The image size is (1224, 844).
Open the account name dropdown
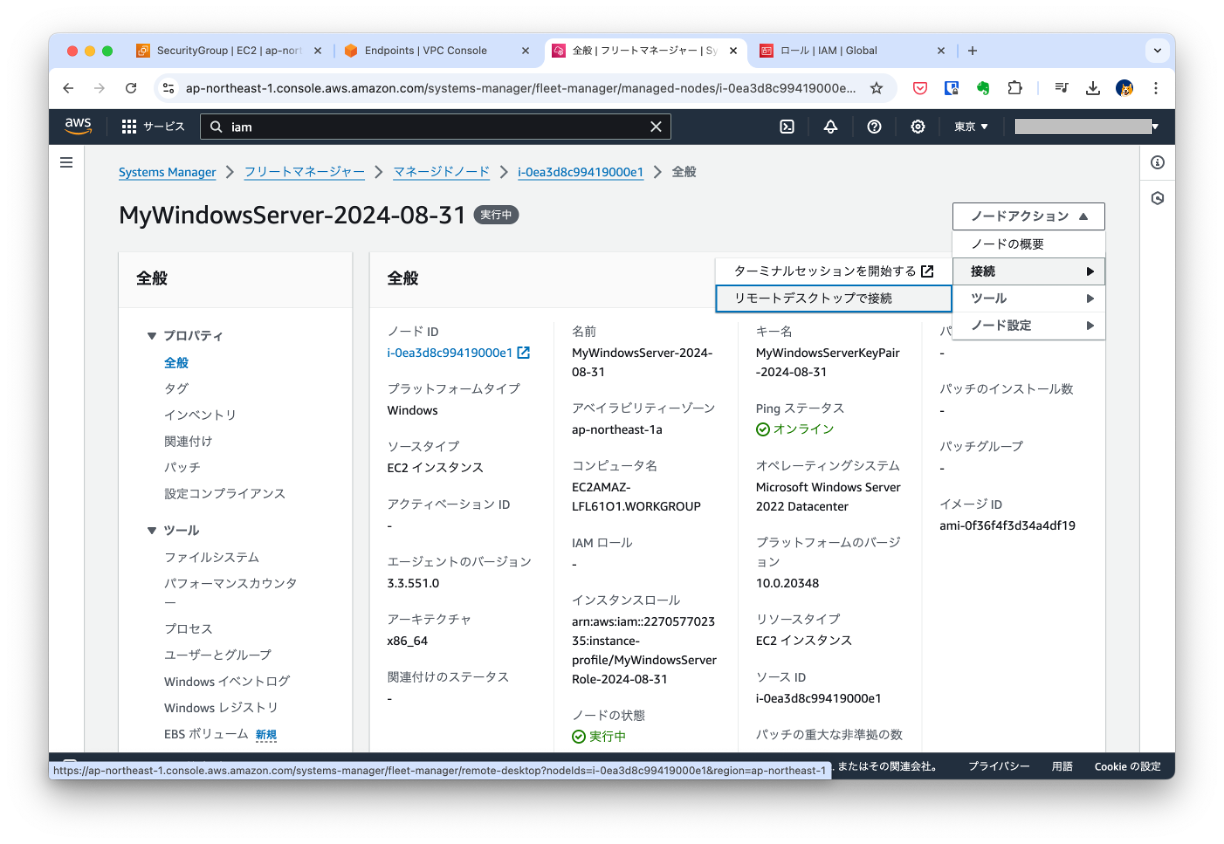(x=1087, y=127)
